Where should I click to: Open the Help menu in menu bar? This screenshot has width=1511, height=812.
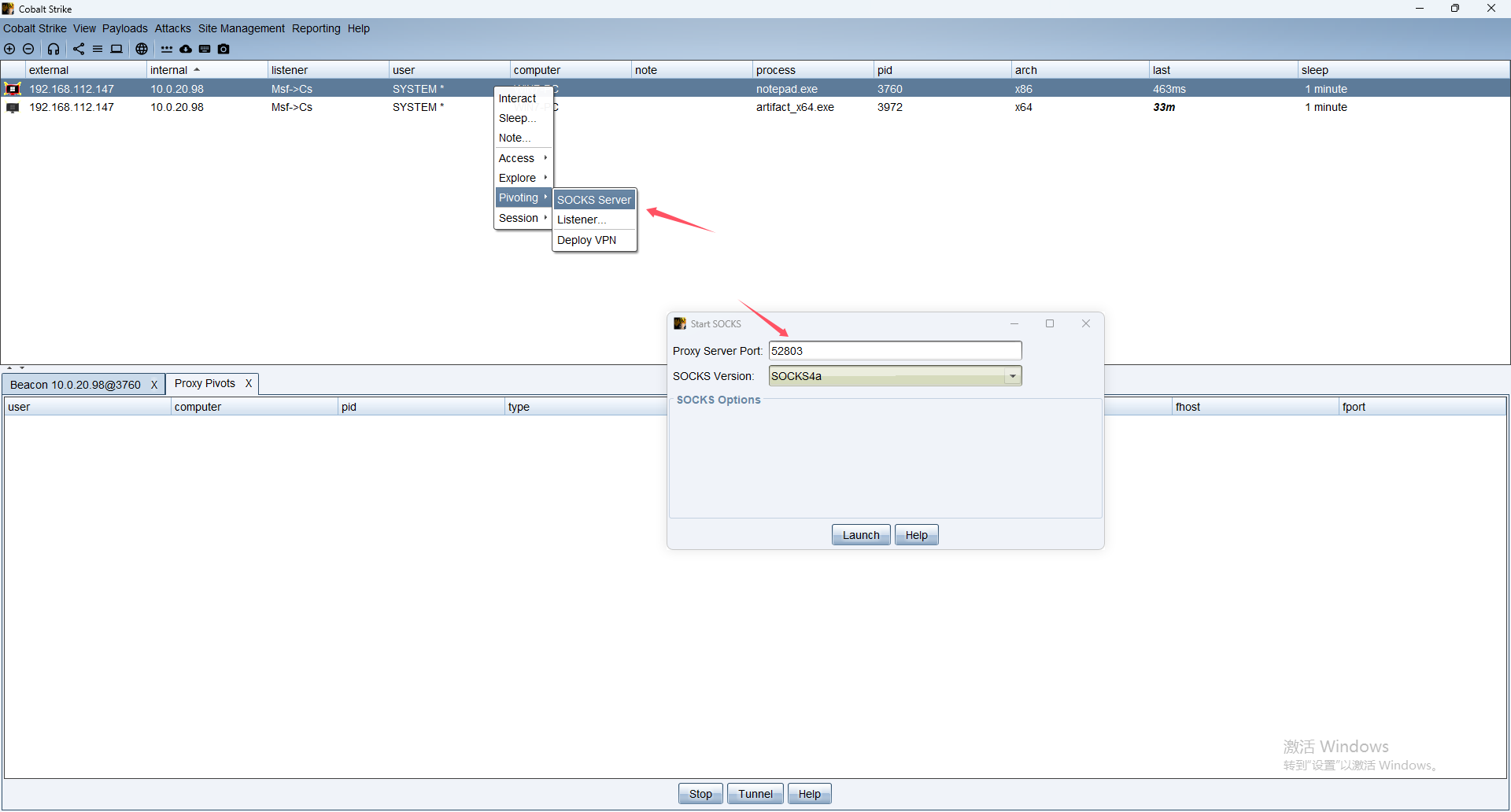pos(359,28)
